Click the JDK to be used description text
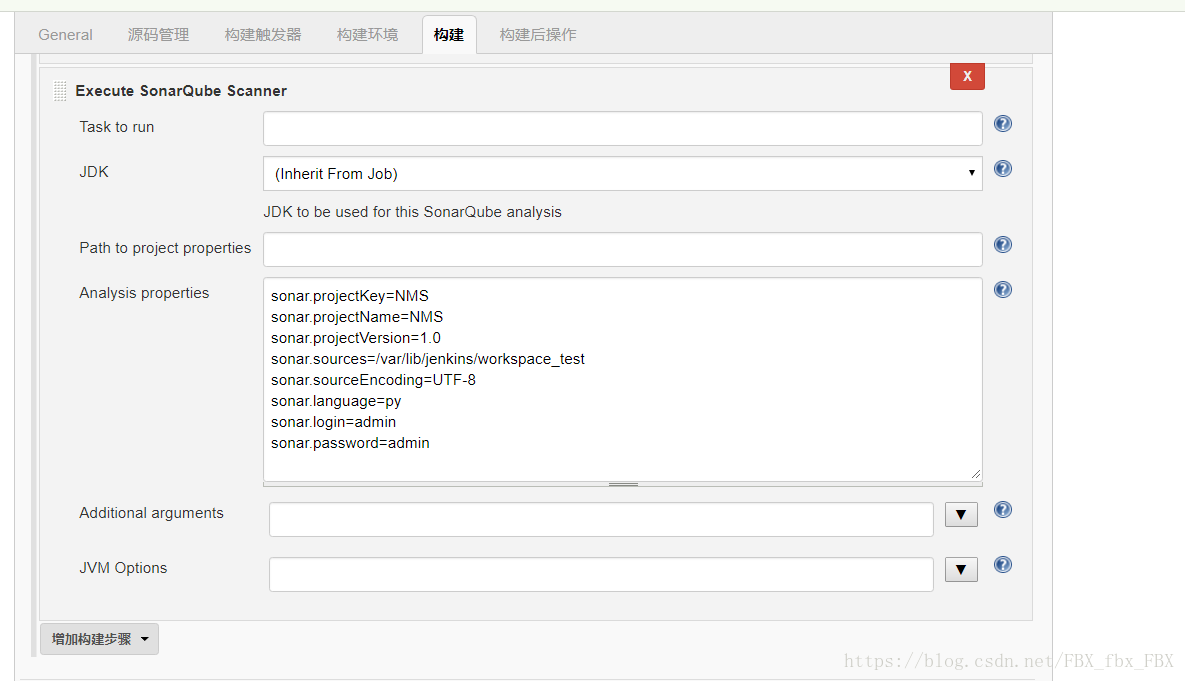The image size is (1185, 681). tap(413, 212)
